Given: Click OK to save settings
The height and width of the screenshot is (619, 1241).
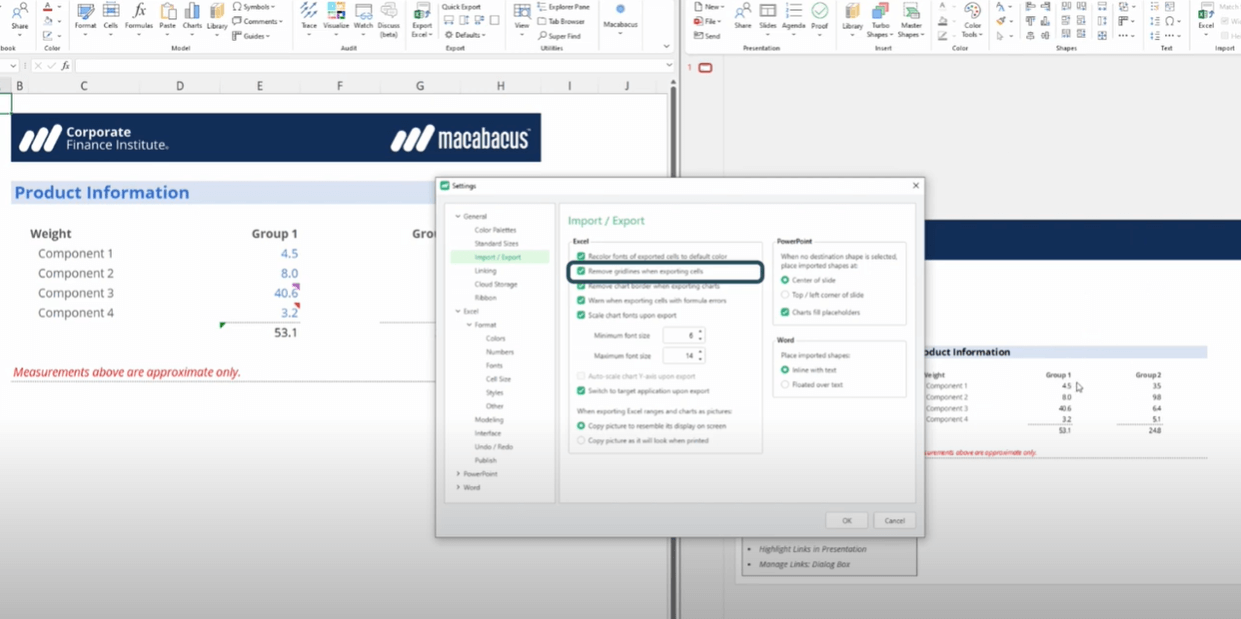Looking at the screenshot, I should click(x=846, y=520).
